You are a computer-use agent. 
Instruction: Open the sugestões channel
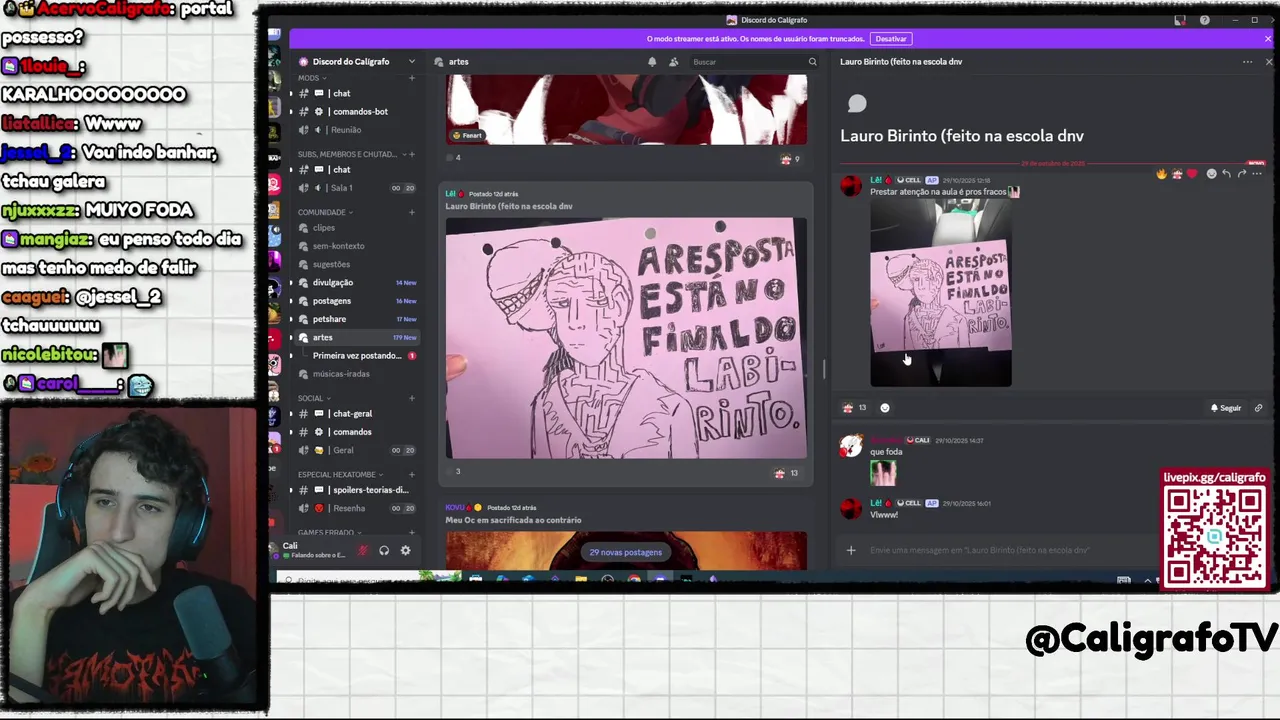(x=358, y=264)
